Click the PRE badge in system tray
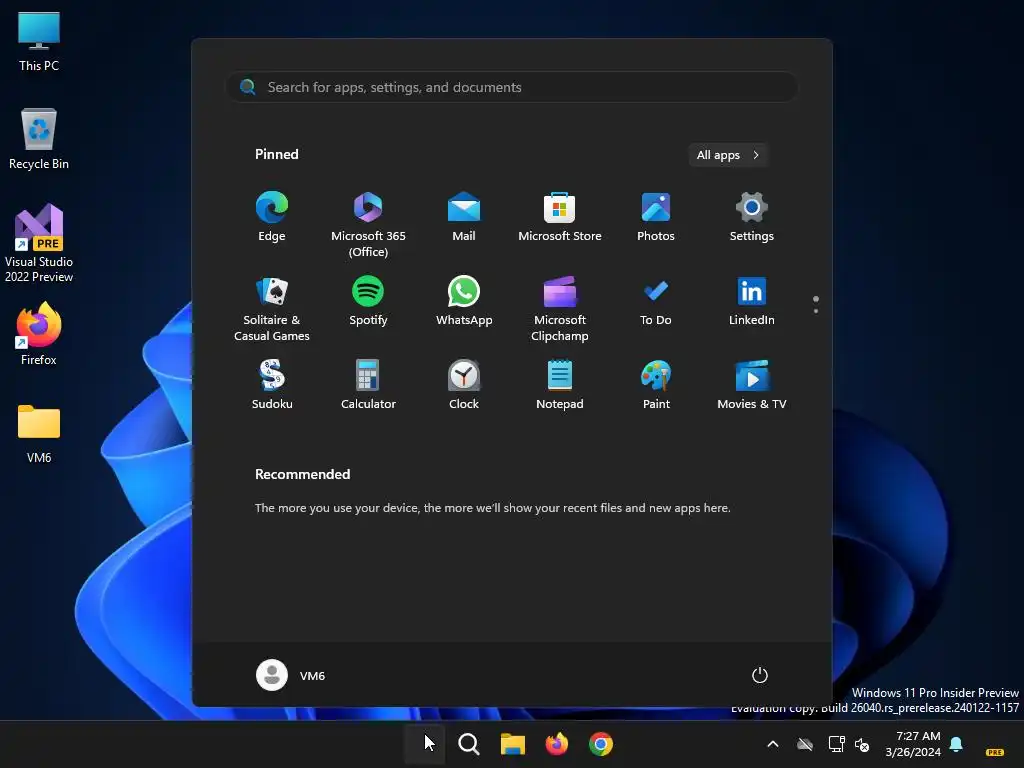Image resolution: width=1024 pixels, height=768 pixels. click(995, 752)
